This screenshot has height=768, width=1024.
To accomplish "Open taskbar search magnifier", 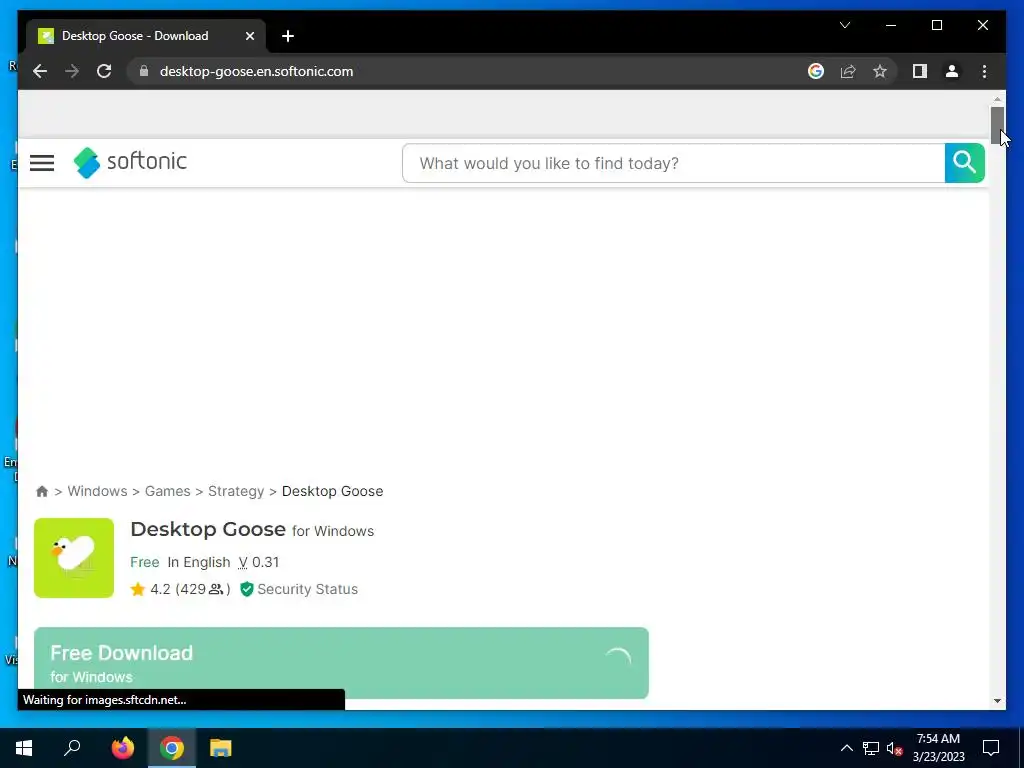I will [x=72, y=748].
